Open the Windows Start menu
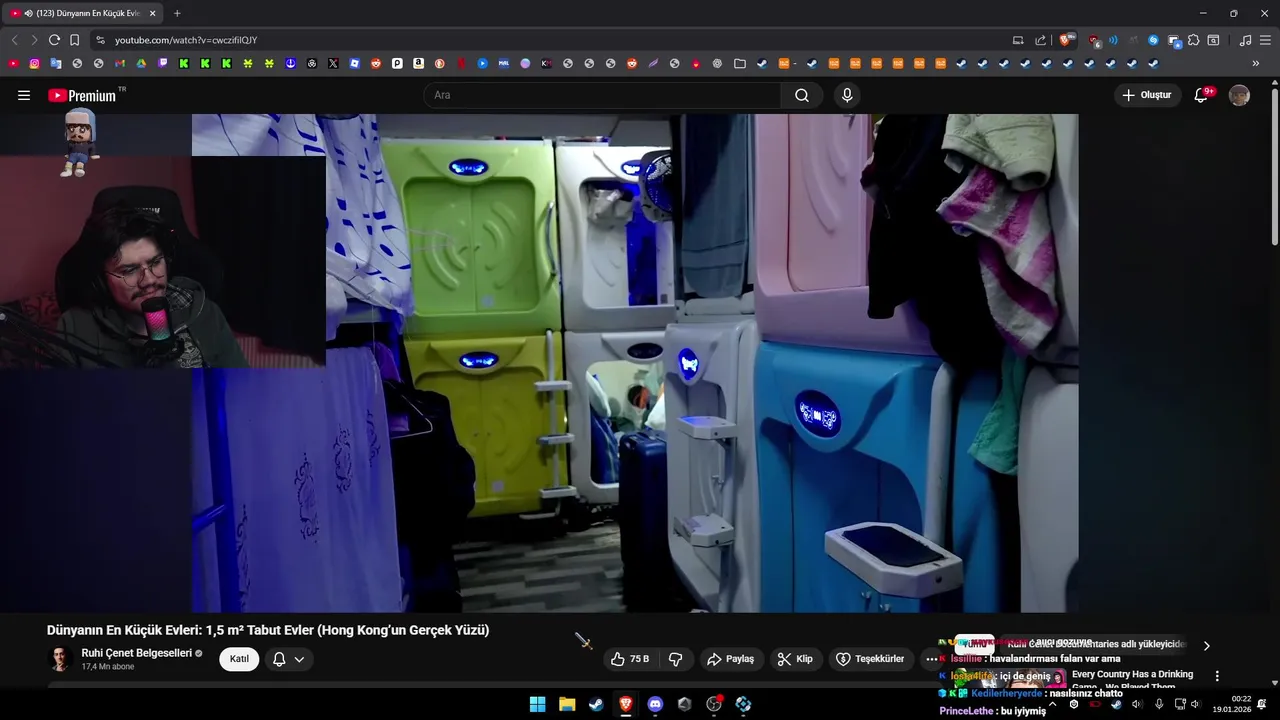 [537, 704]
